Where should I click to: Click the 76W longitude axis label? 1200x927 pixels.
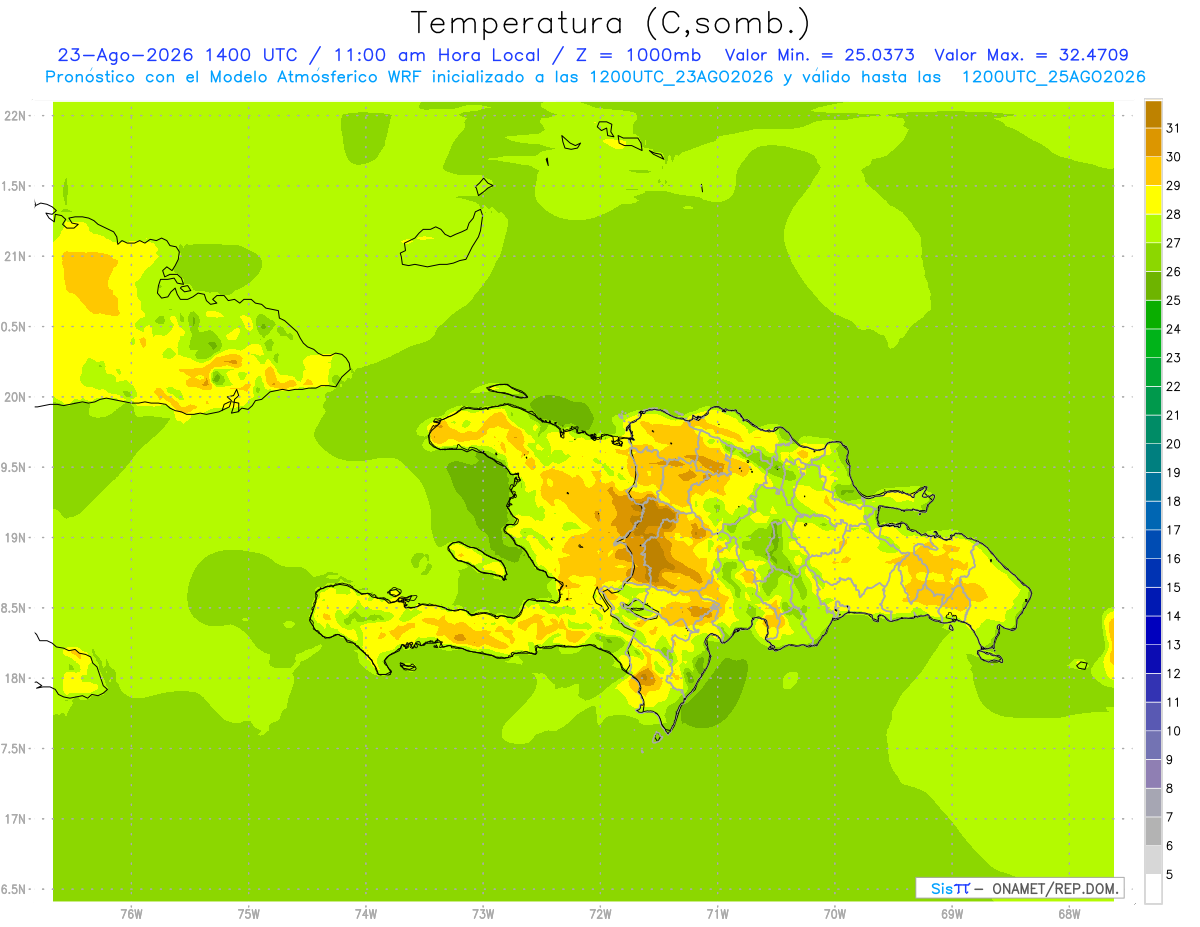tap(131, 914)
